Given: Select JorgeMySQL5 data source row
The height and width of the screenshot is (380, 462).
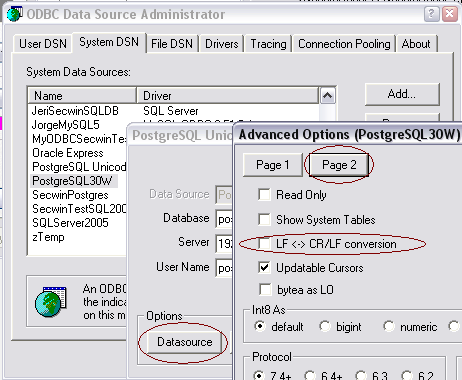Looking at the screenshot, I should tap(65, 125).
